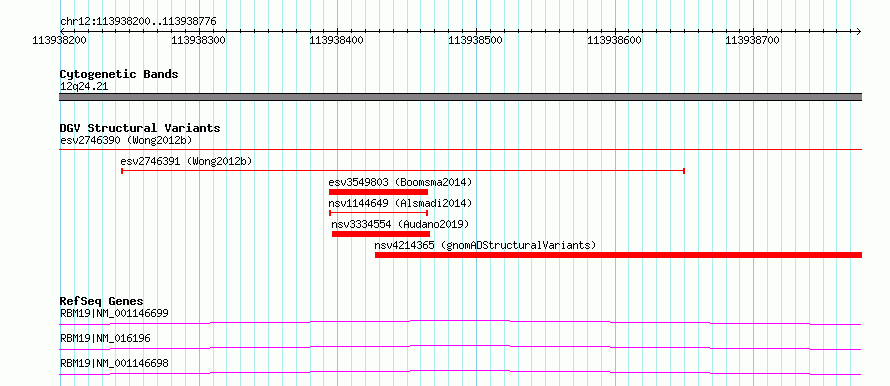Viewport: 890px width, 386px height.
Task: Open nsv4214365 (gnomADStructuralVariants) label
Action: point(485,245)
